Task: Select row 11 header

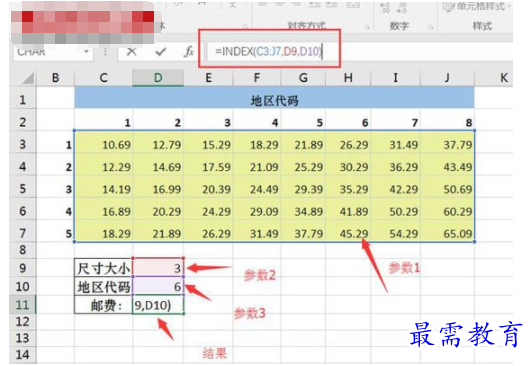Action: (x=22, y=305)
